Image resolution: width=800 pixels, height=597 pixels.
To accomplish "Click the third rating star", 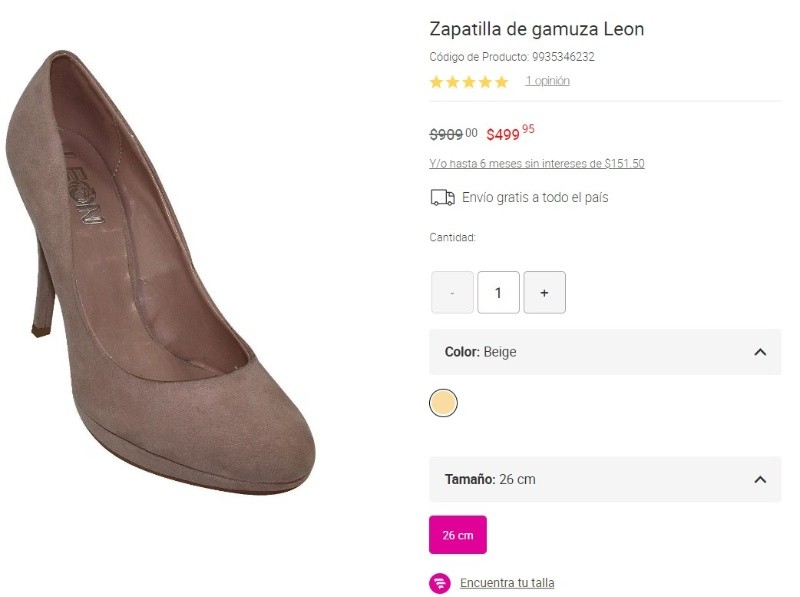I will click(469, 82).
